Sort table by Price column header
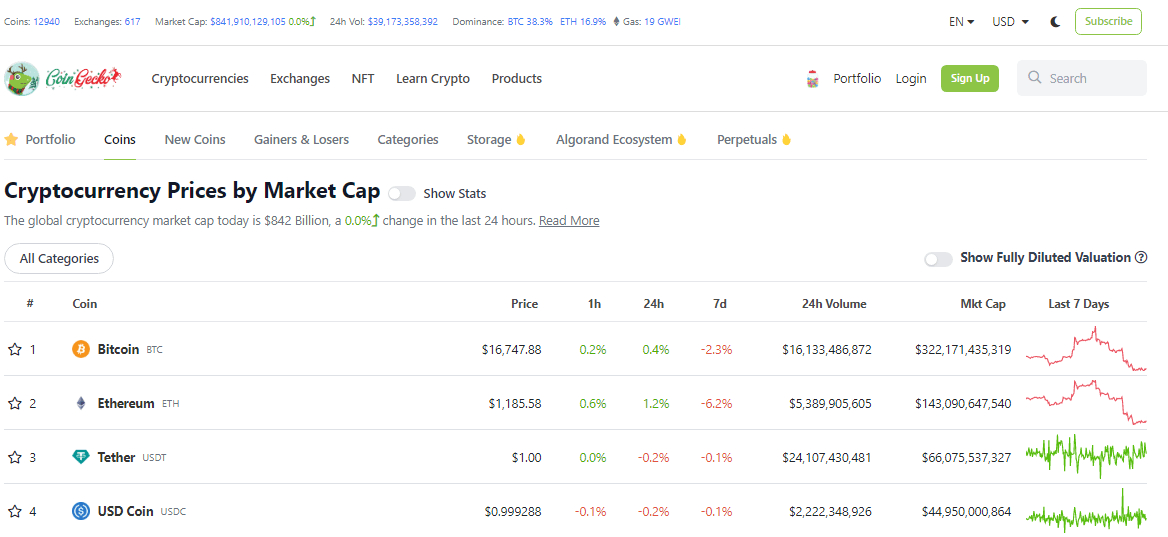The height and width of the screenshot is (537, 1168). (x=524, y=304)
